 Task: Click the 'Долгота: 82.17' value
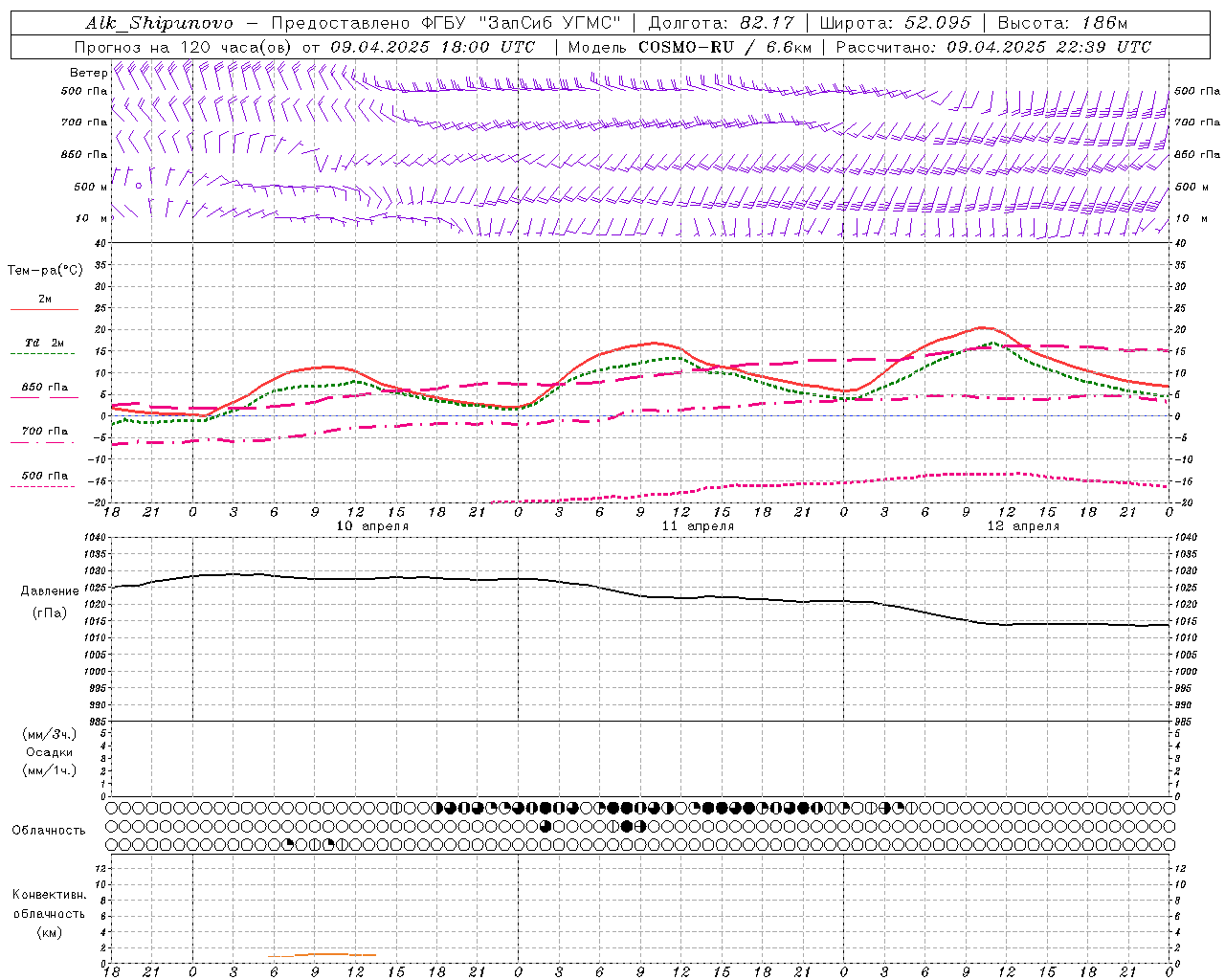tap(722, 23)
